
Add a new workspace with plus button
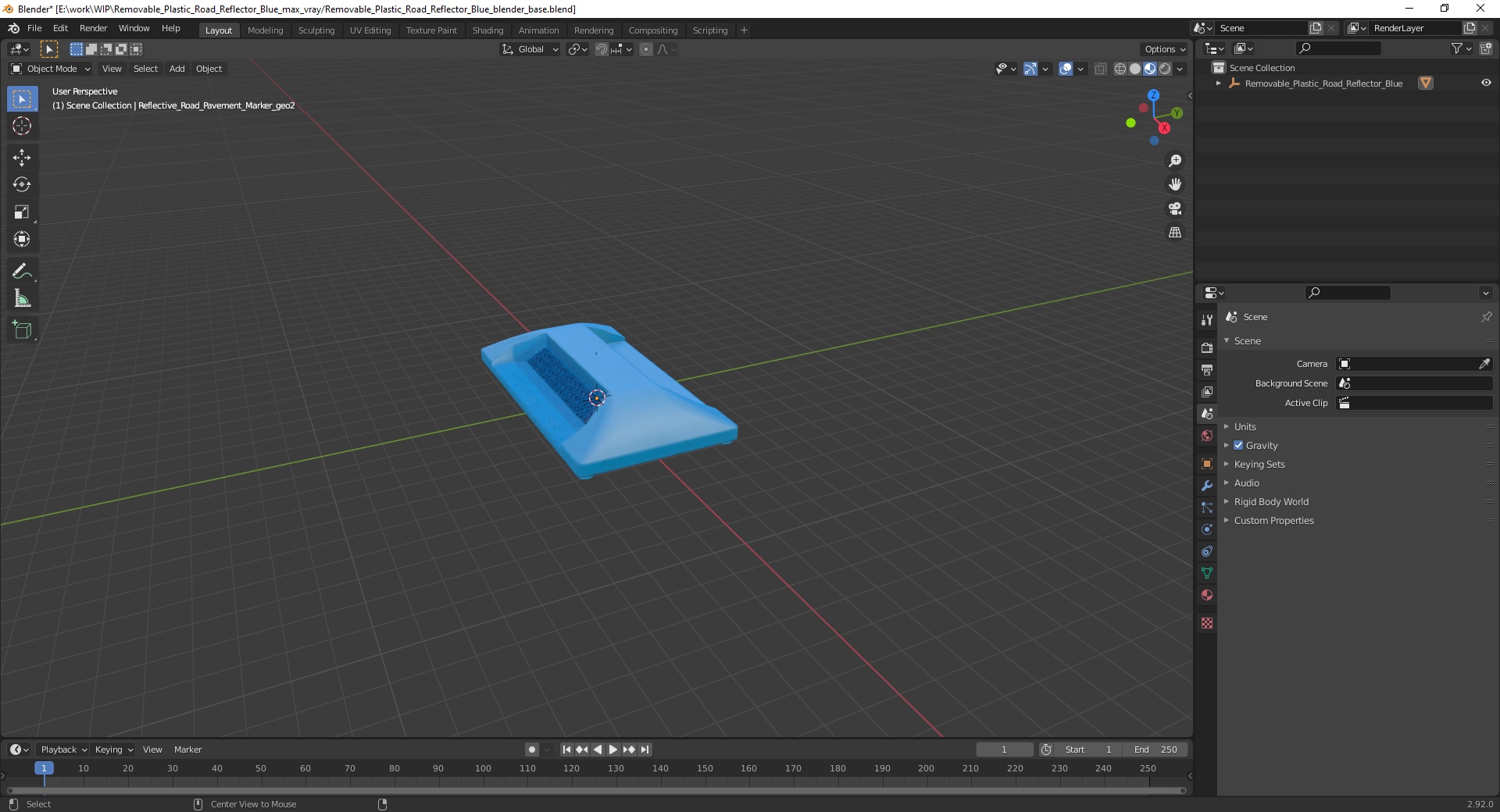[x=744, y=30]
